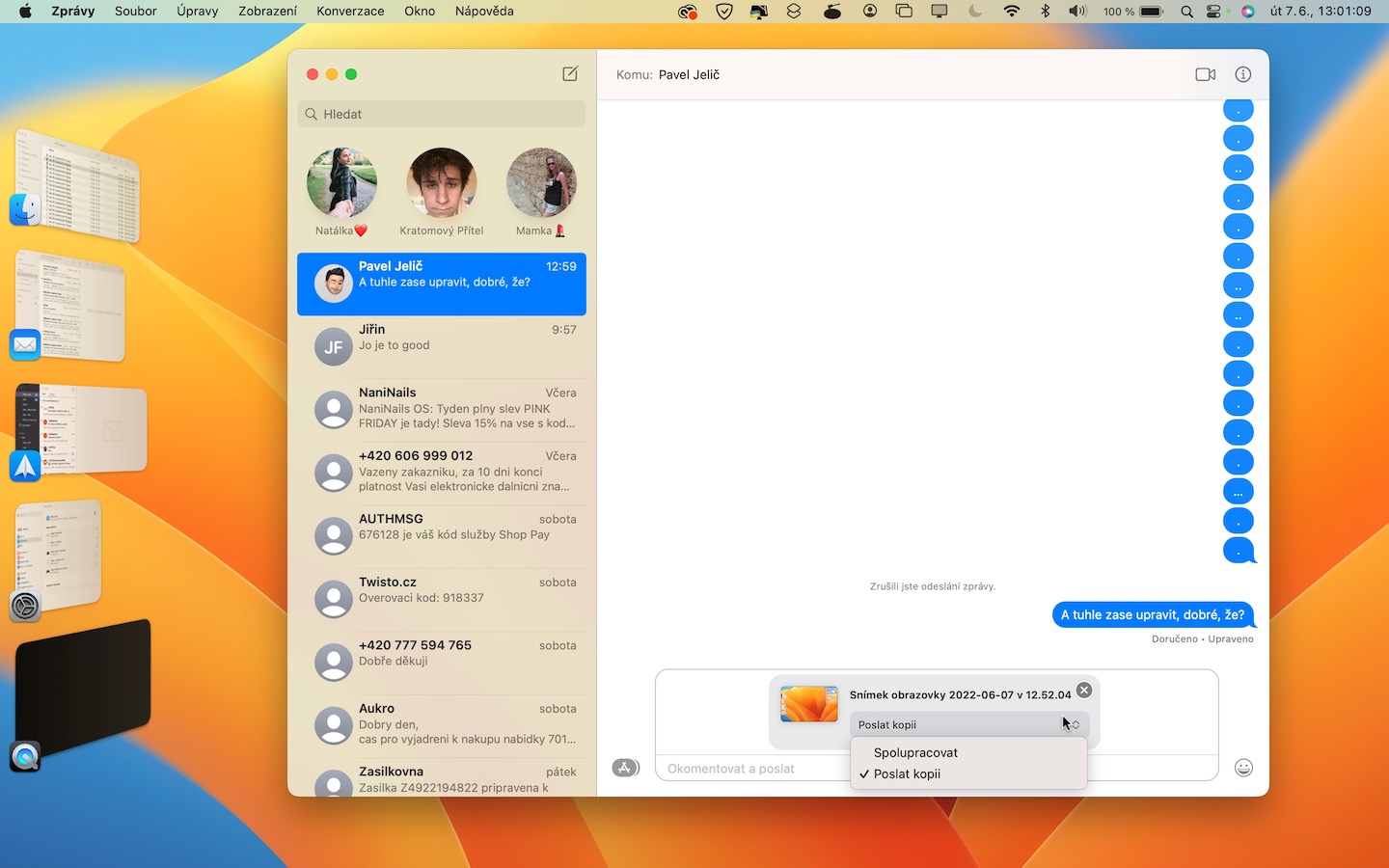The width and height of the screenshot is (1389, 868).
Task: Open the Apple menu
Action: point(25,12)
